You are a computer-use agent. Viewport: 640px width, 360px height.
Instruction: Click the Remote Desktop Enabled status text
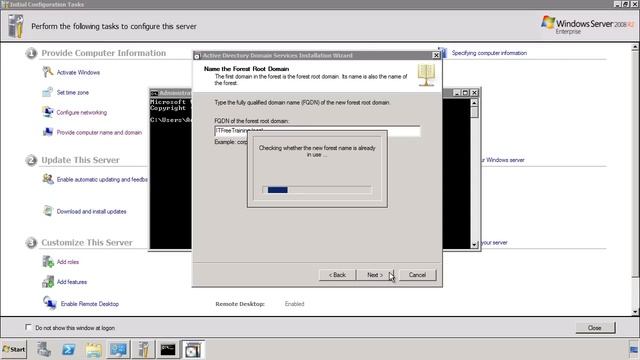[294, 304]
